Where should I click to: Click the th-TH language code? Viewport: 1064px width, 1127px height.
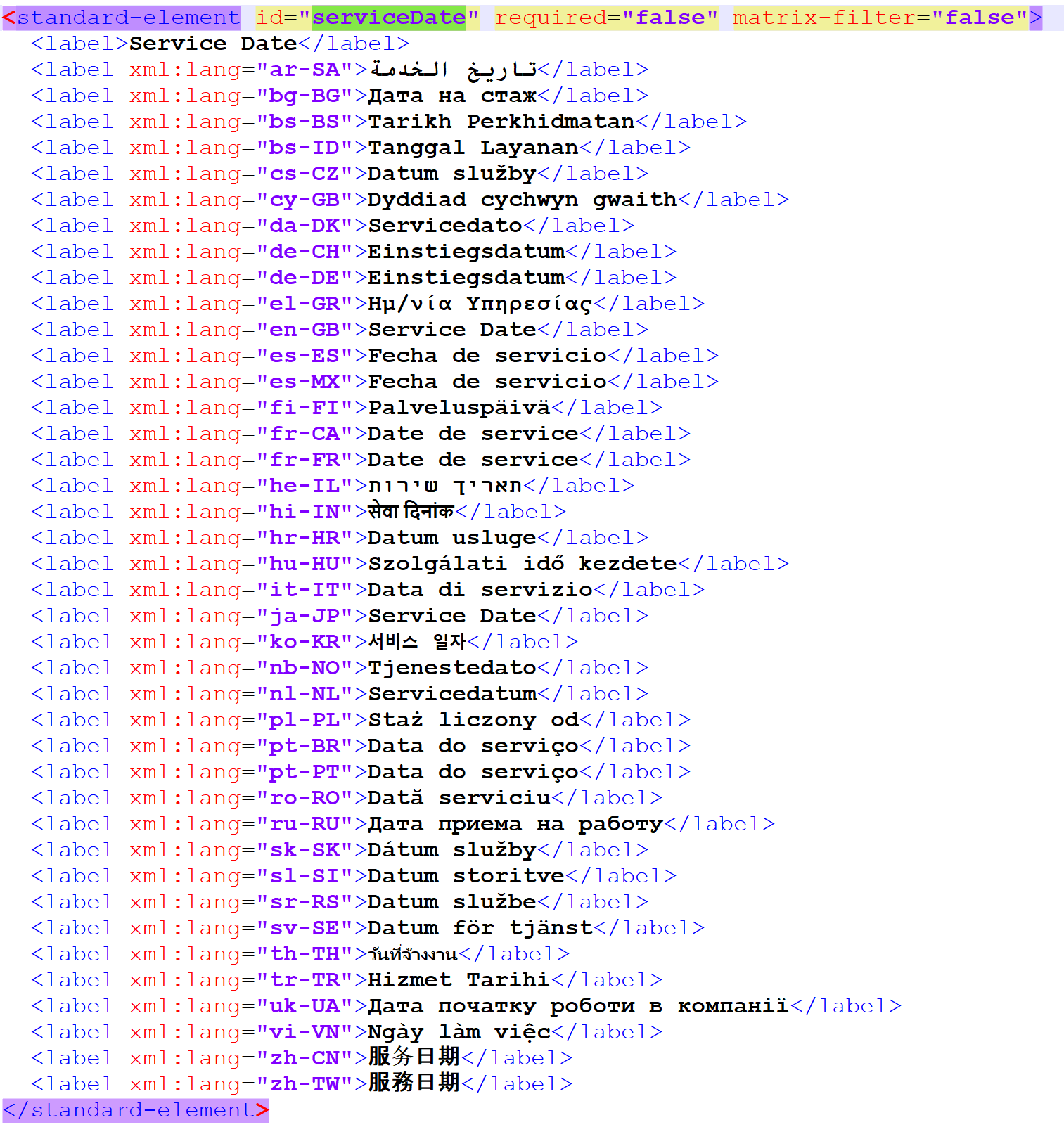305,954
